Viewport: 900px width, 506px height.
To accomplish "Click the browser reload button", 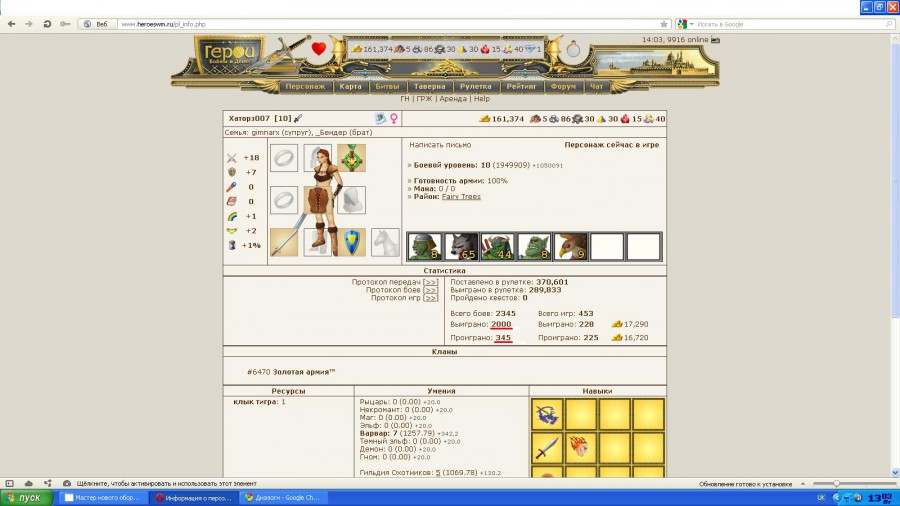I will point(47,24).
